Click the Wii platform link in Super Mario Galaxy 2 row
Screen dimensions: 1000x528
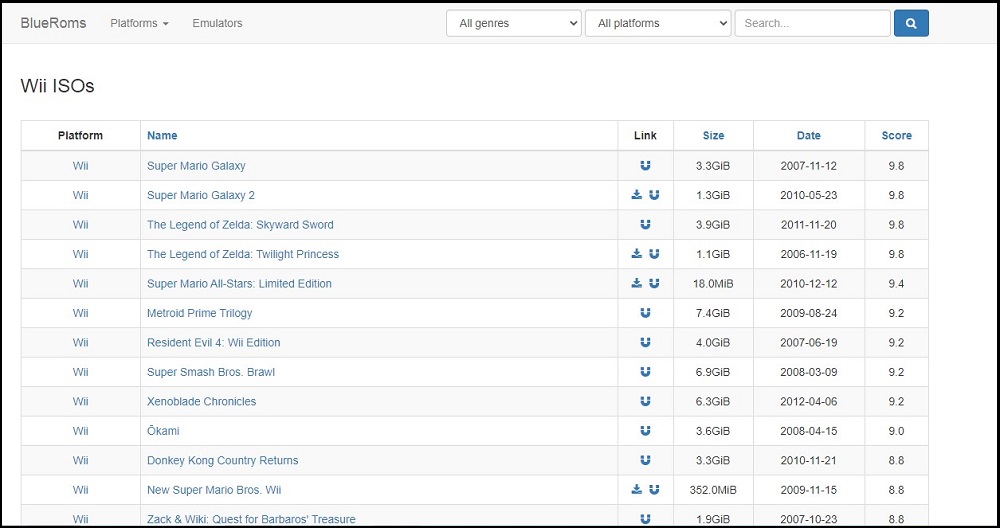tap(80, 195)
